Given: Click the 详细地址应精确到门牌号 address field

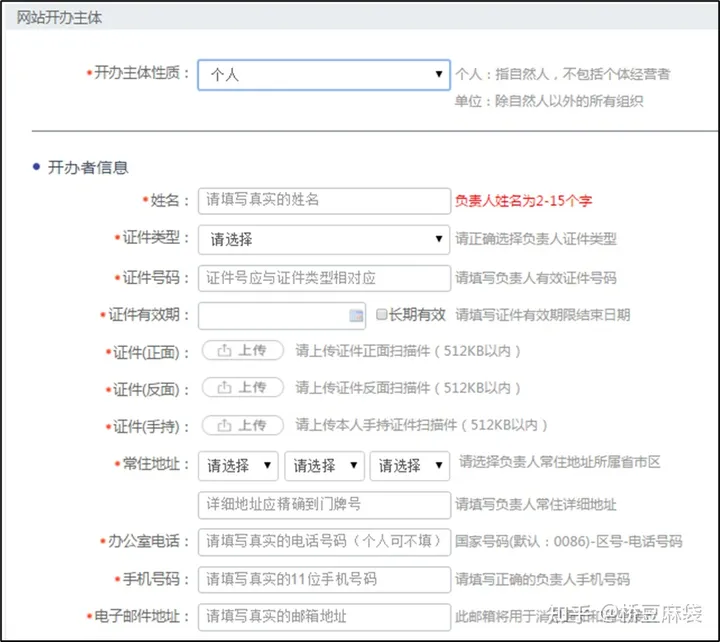Looking at the screenshot, I should [x=324, y=505].
